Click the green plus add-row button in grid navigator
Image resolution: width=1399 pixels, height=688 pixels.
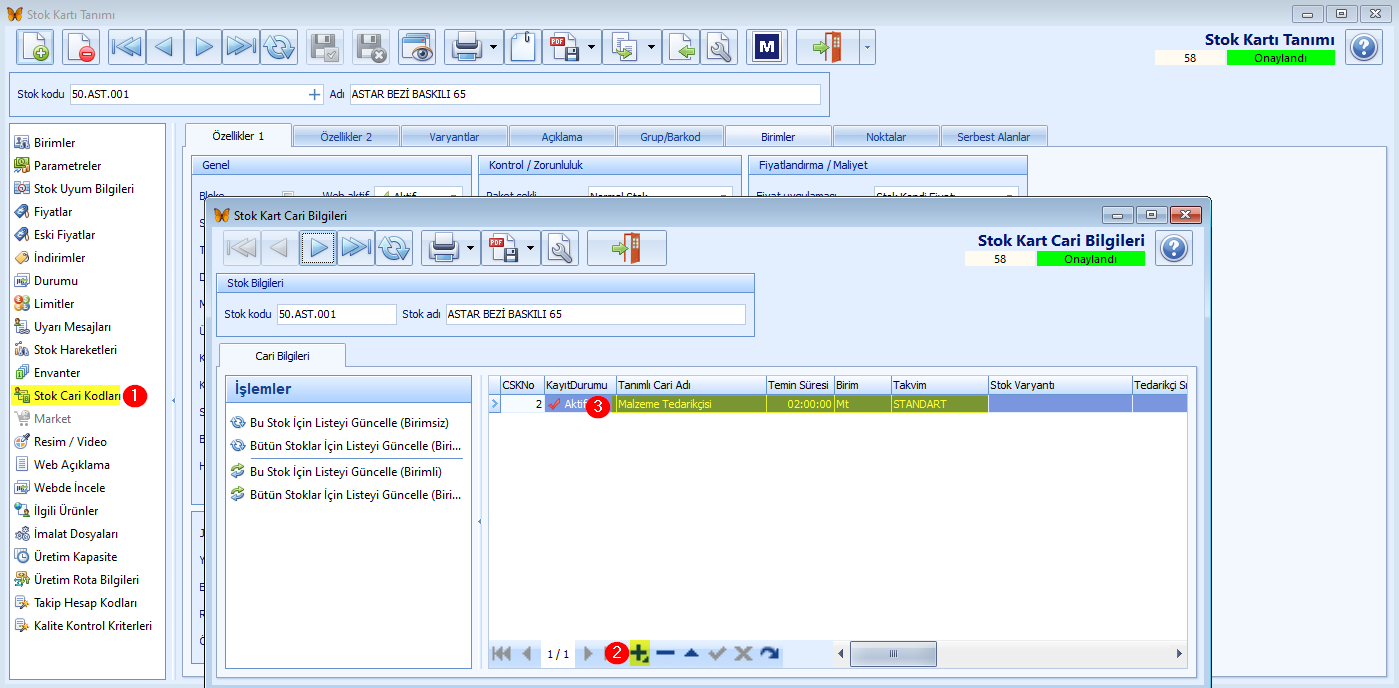pos(639,653)
